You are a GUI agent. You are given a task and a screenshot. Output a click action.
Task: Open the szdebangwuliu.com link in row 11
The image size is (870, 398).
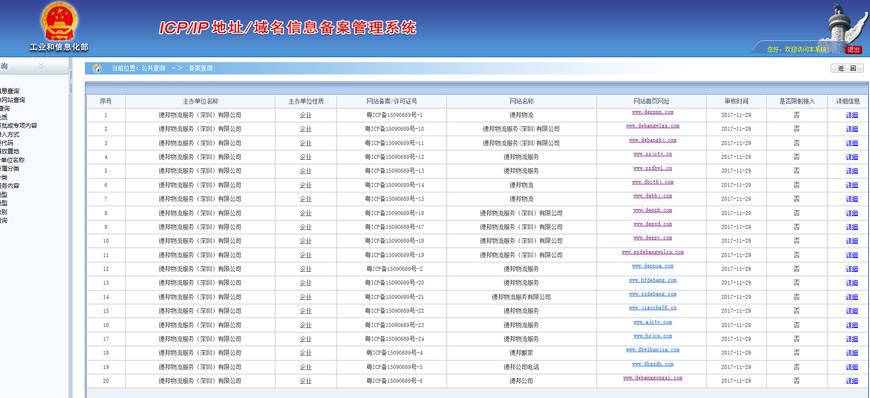[652, 252]
